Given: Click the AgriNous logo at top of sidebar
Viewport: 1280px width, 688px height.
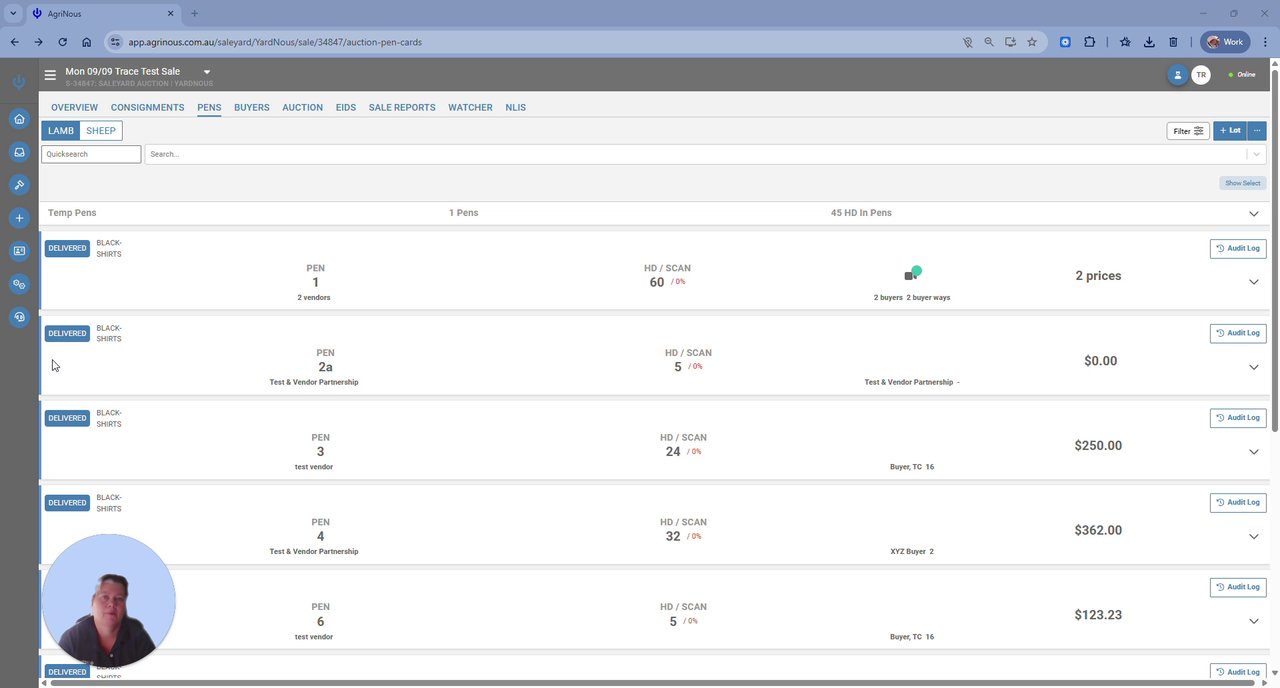Looking at the screenshot, I should 19,82.
